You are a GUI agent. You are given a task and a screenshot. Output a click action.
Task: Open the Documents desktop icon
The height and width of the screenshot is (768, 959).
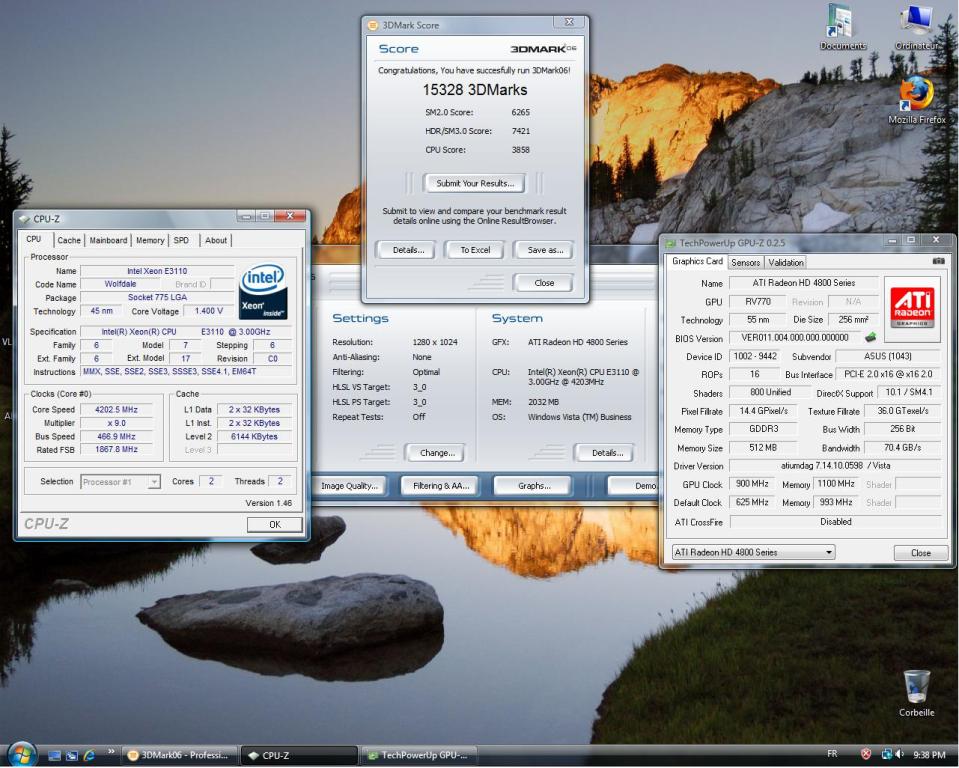coord(843,28)
